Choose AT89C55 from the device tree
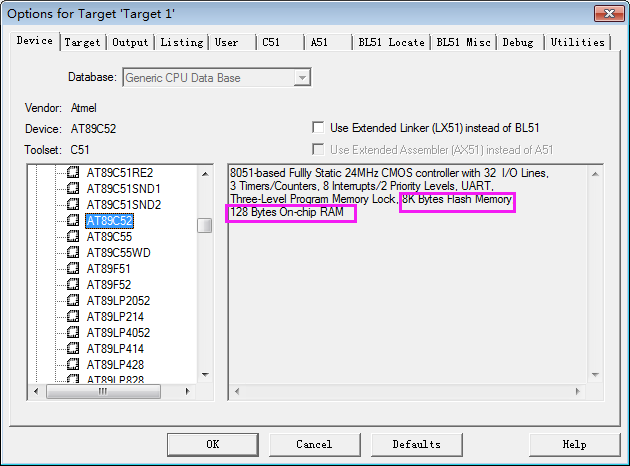The height and width of the screenshot is (466, 630). [109, 237]
